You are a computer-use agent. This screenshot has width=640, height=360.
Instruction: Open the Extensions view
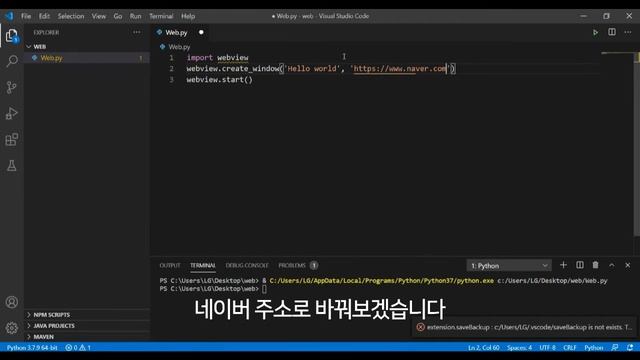12,140
